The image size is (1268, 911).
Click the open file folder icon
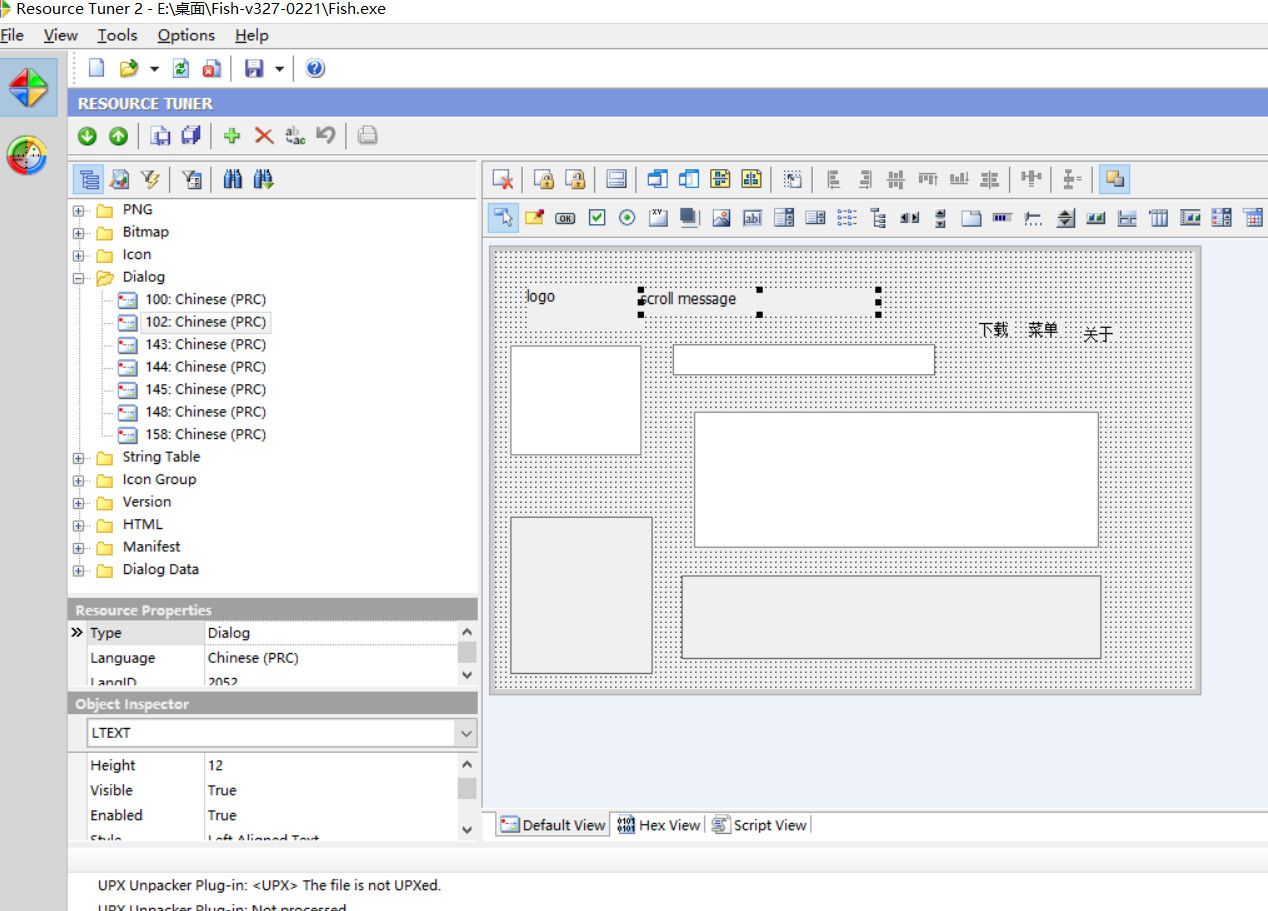128,68
